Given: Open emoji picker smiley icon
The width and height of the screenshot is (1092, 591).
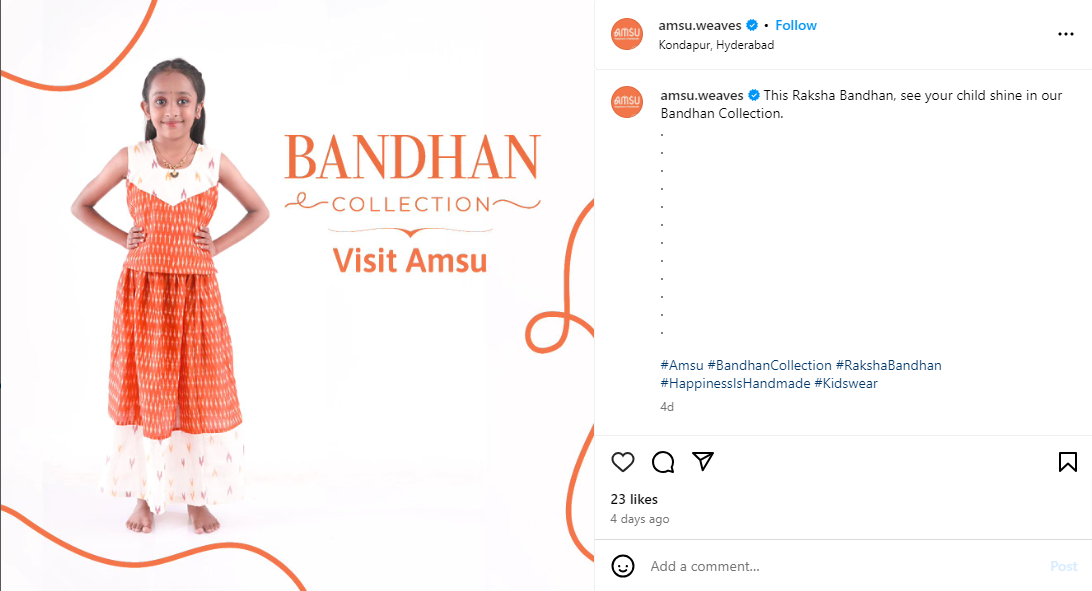Looking at the screenshot, I should pyautogui.click(x=623, y=566).
